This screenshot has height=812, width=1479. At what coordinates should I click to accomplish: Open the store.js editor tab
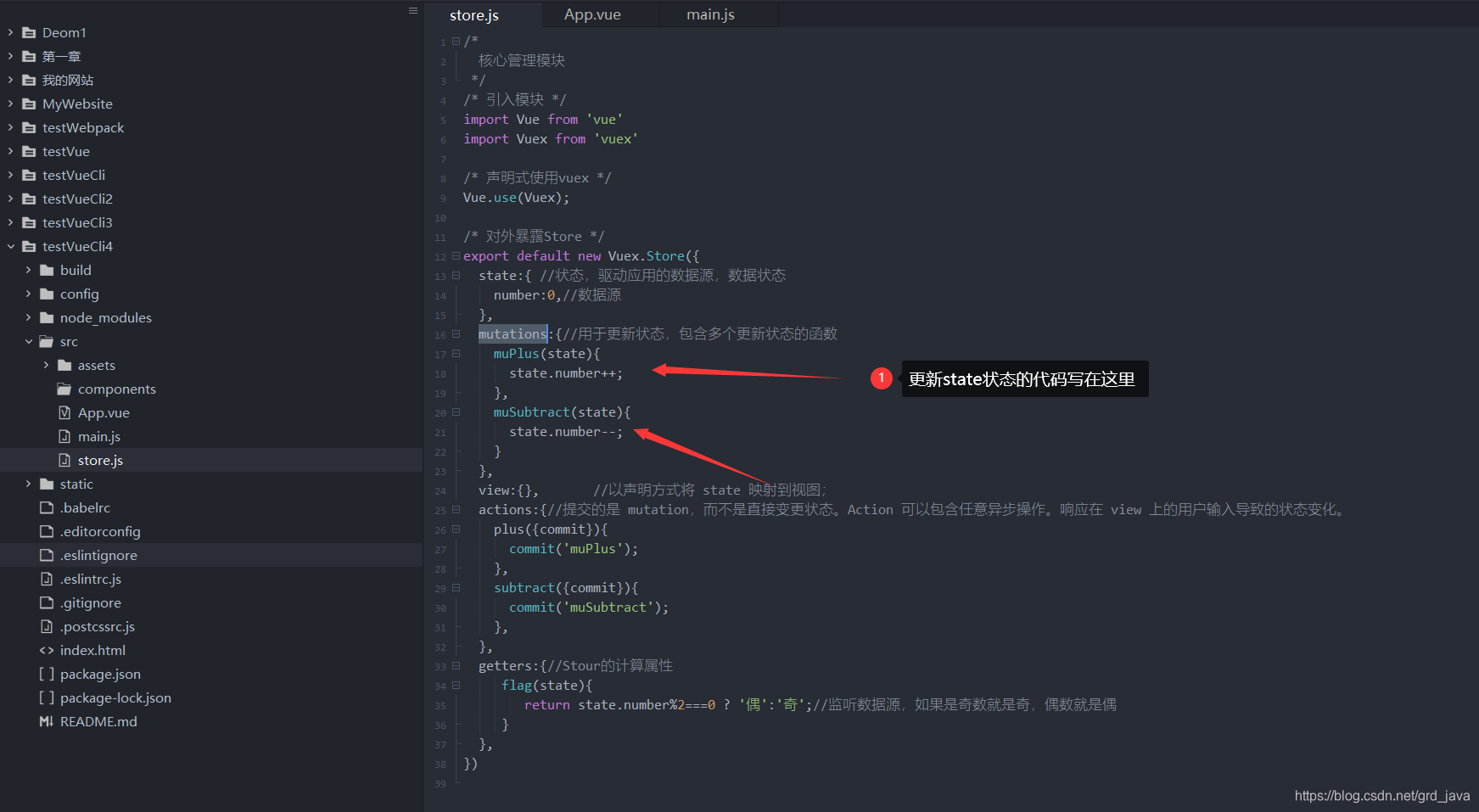point(474,15)
